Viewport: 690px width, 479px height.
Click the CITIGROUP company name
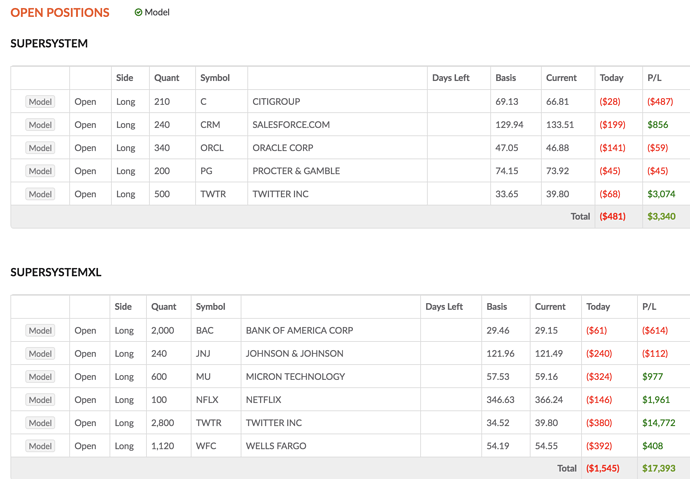pos(276,102)
